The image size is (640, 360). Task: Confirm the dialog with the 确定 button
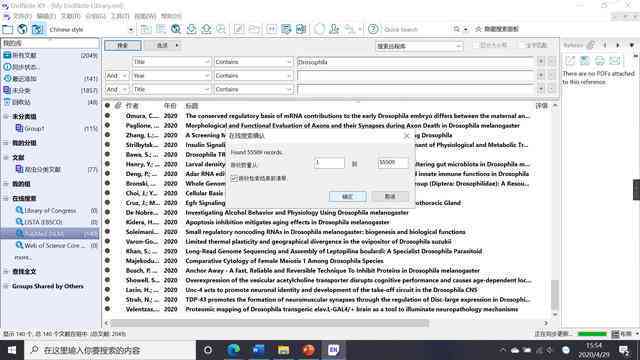coord(347,196)
